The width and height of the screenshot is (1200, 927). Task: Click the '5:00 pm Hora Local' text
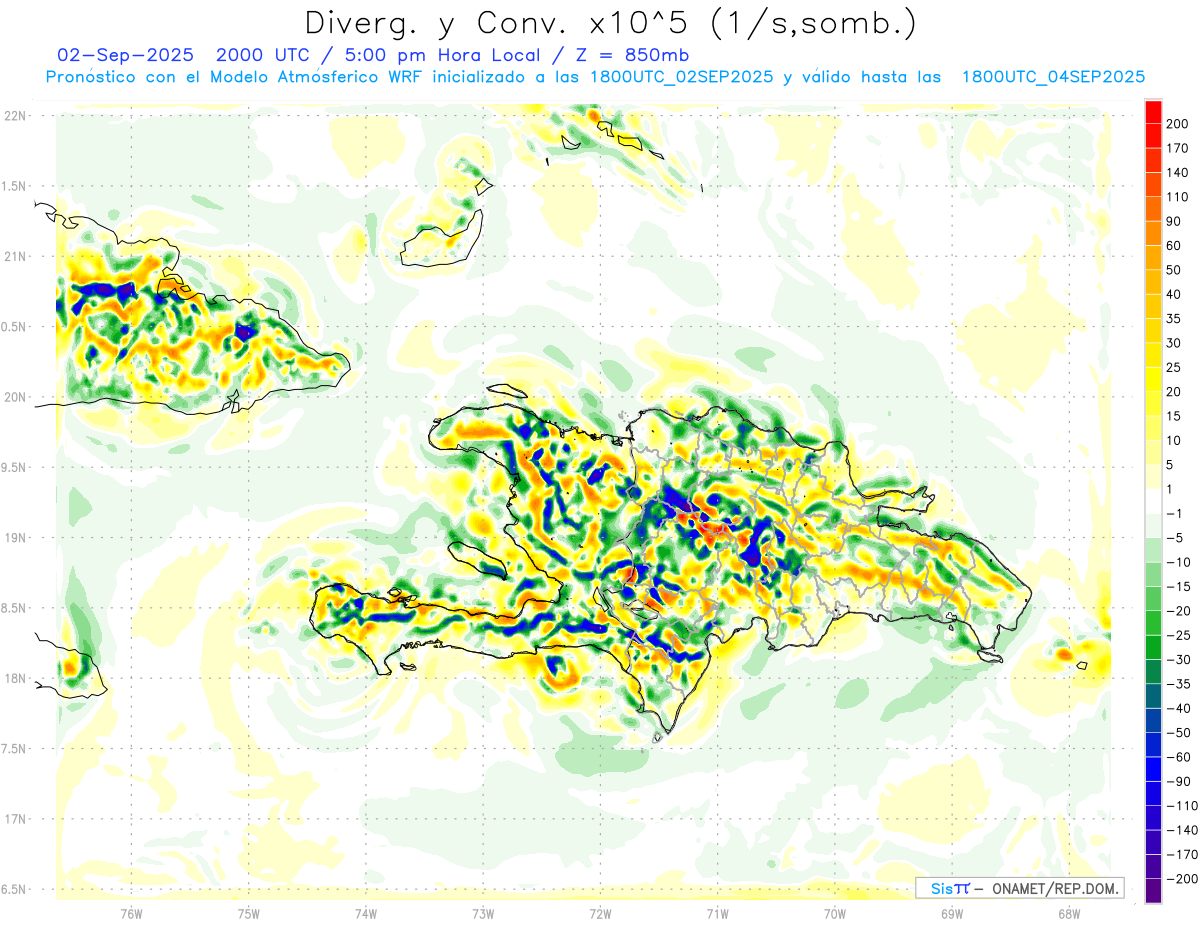[448, 54]
